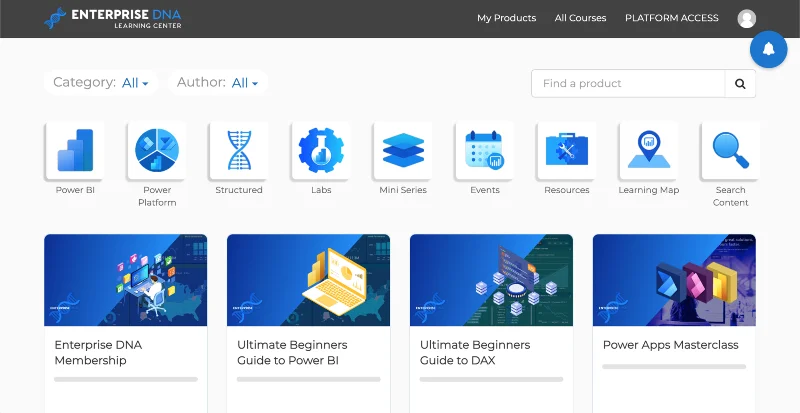Click the Find a product field
Screen dimensions: 800x413
pos(628,84)
